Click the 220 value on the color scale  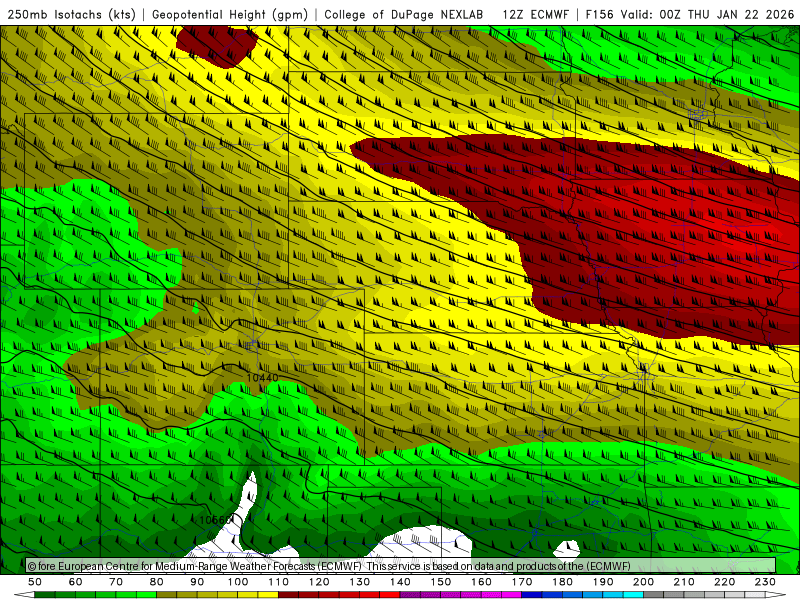[725, 582]
